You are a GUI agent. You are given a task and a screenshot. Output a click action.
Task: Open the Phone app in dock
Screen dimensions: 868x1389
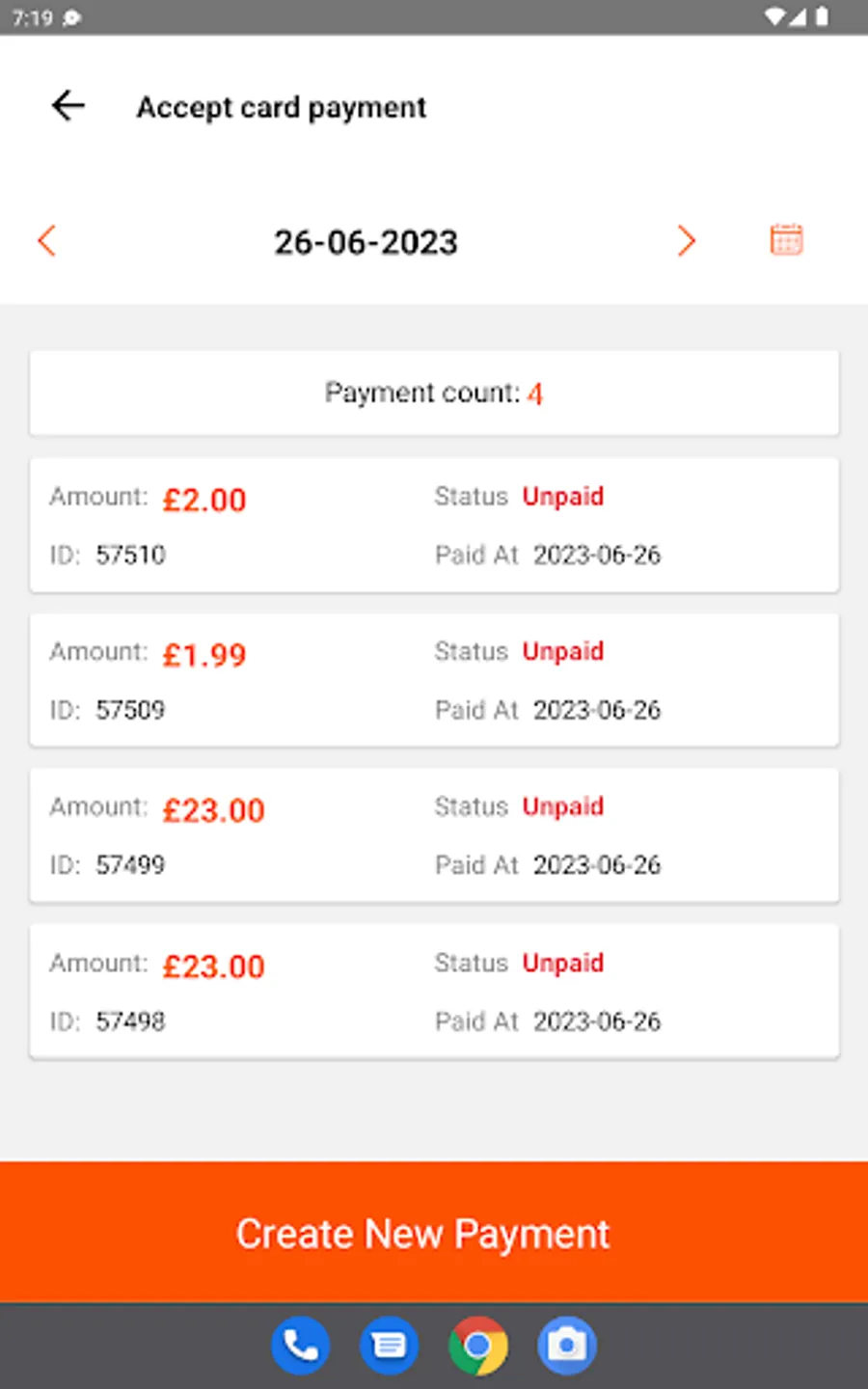(301, 1346)
